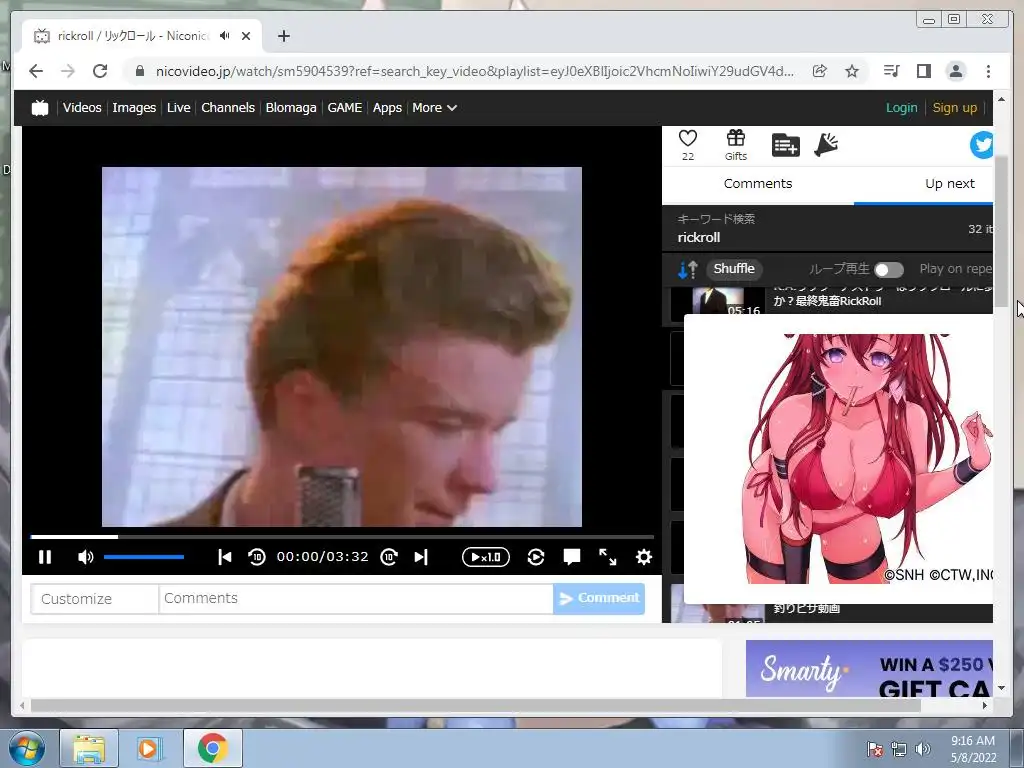Change playlist sort order arrows icon
This screenshot has width=1024, height=768.
tap(688, 269)
